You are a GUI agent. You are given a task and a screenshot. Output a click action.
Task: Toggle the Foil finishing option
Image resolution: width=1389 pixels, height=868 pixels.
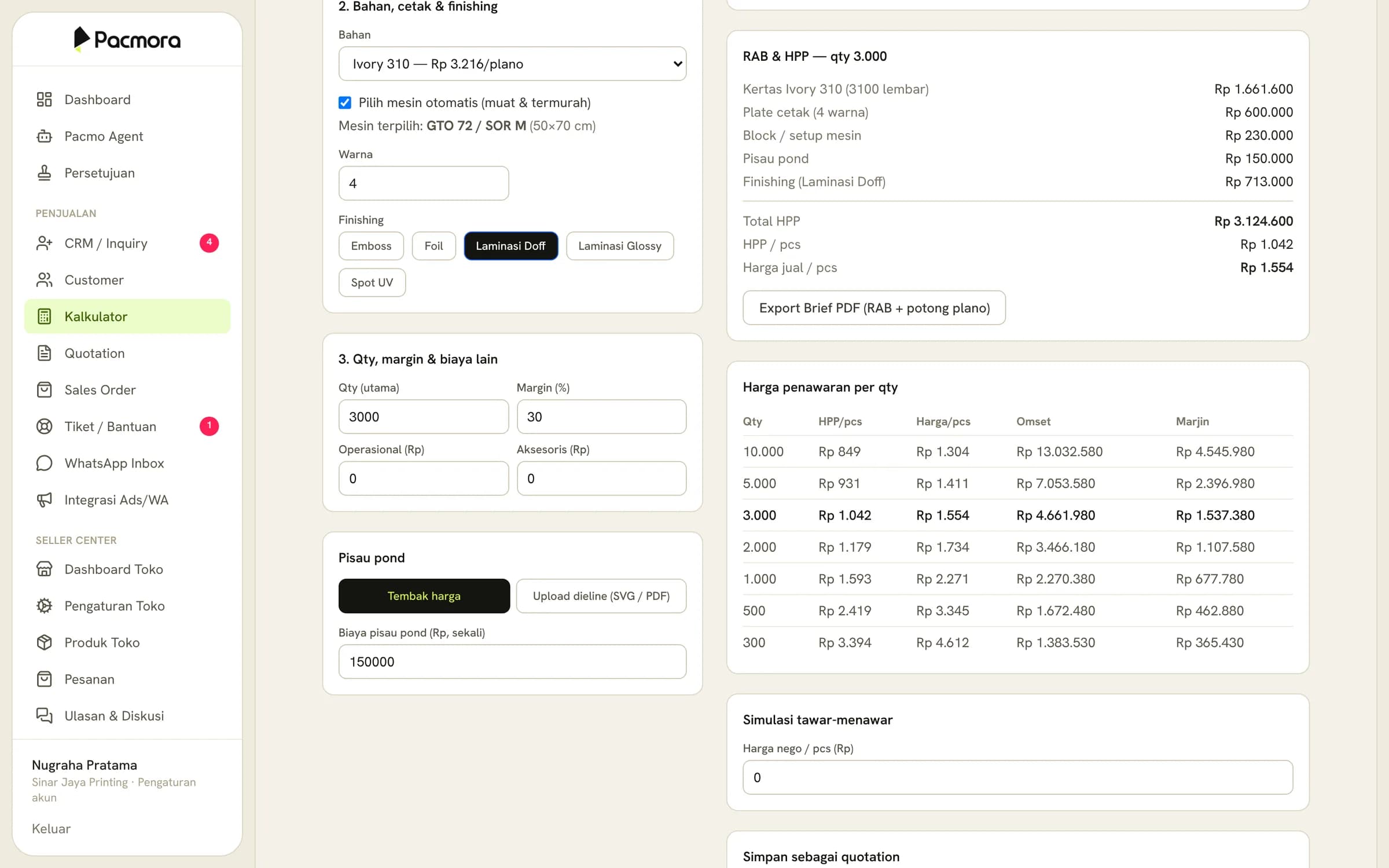tap(433, 246)
